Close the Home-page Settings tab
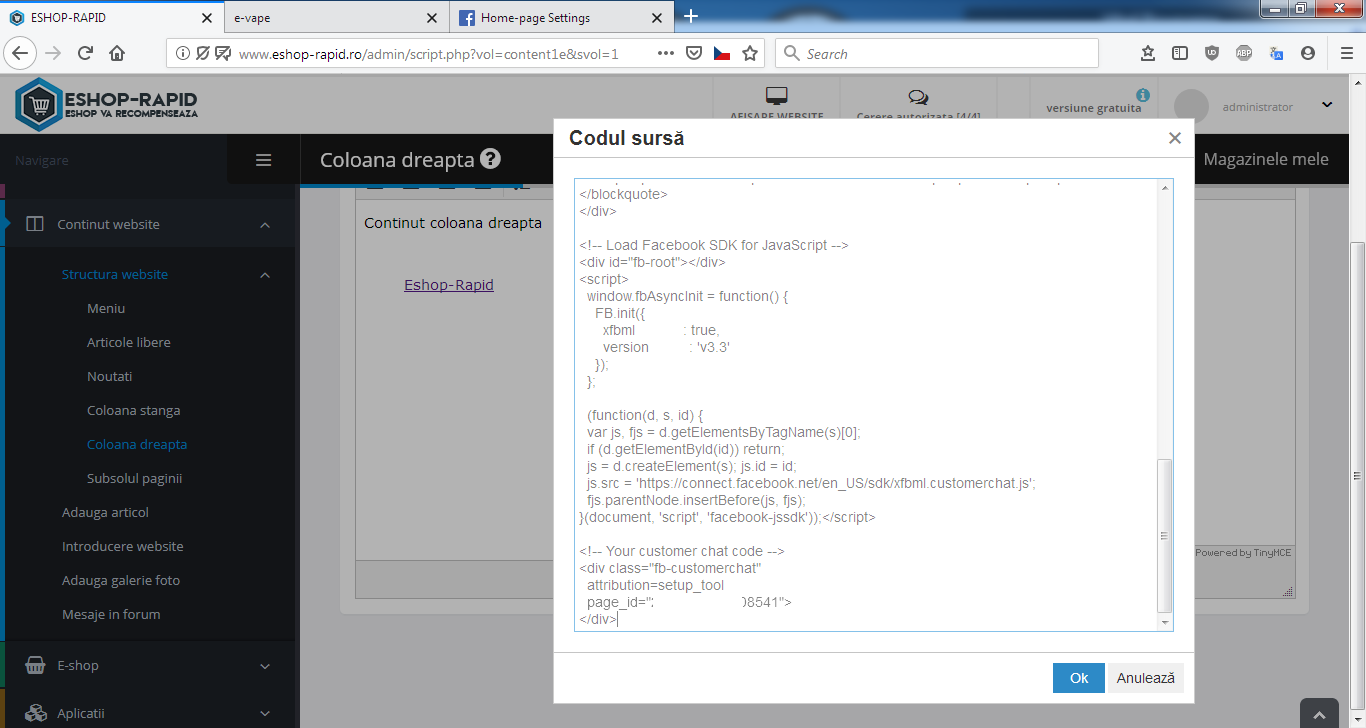Image resolution: width=1366 pixels, height=728 pixels. [x=657, y=18]
